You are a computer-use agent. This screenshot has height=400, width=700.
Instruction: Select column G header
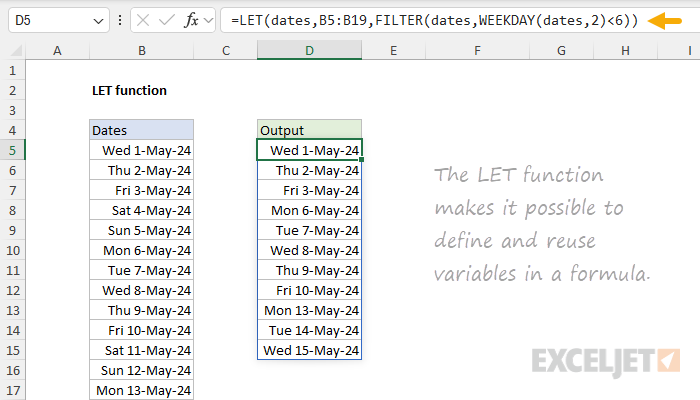click(x=561, y=50)
